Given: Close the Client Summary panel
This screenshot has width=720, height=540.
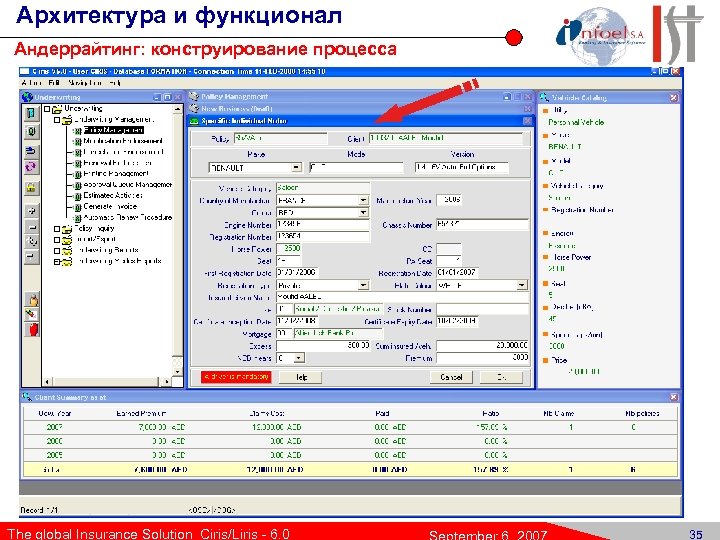Looking at the screenshot, I should [674, 397].
